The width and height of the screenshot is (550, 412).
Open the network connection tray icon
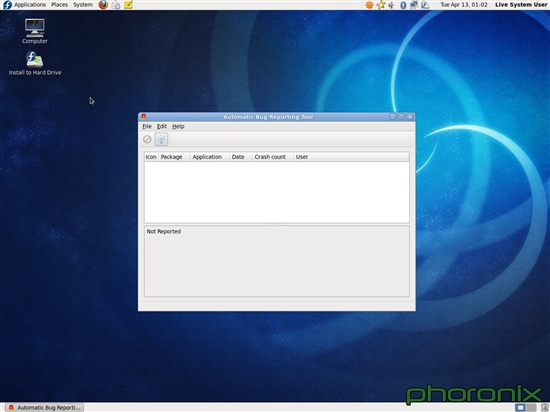click(414, 5)
